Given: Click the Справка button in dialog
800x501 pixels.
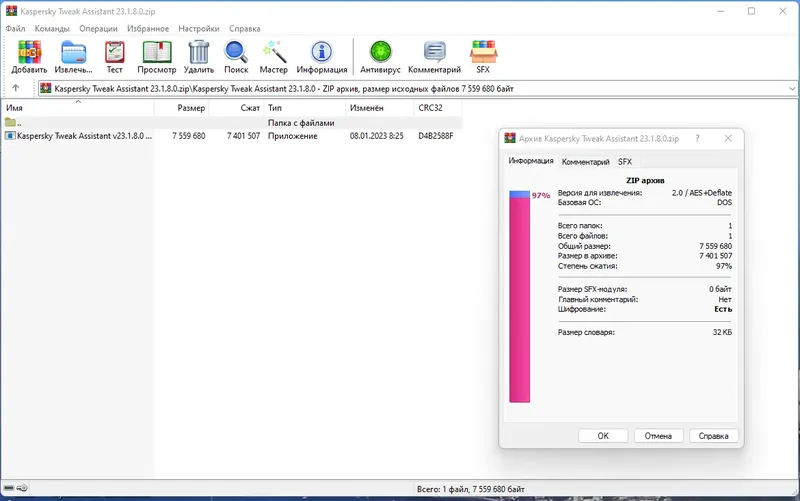Looking at the screenshot, I should coord(713,436).
